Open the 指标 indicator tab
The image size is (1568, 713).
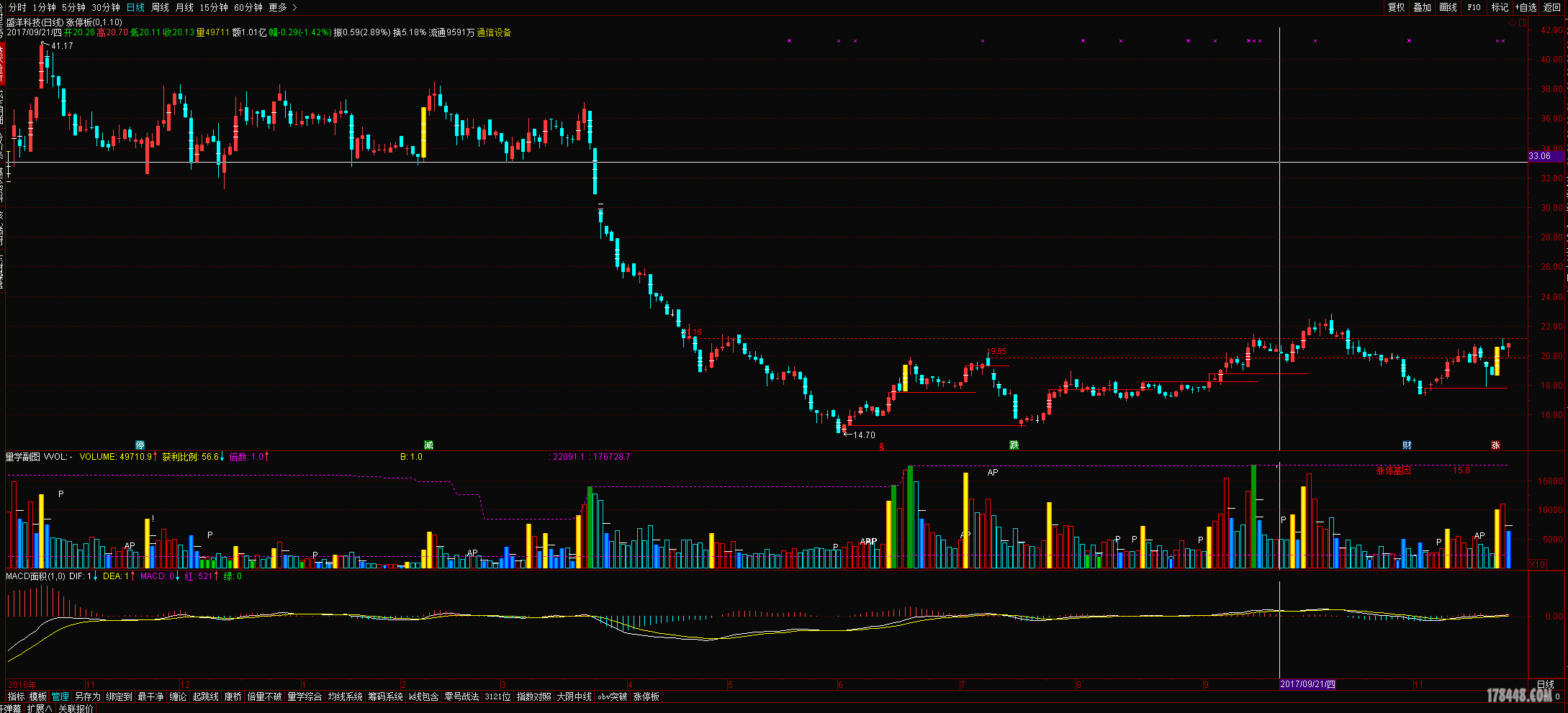[16, 696]
